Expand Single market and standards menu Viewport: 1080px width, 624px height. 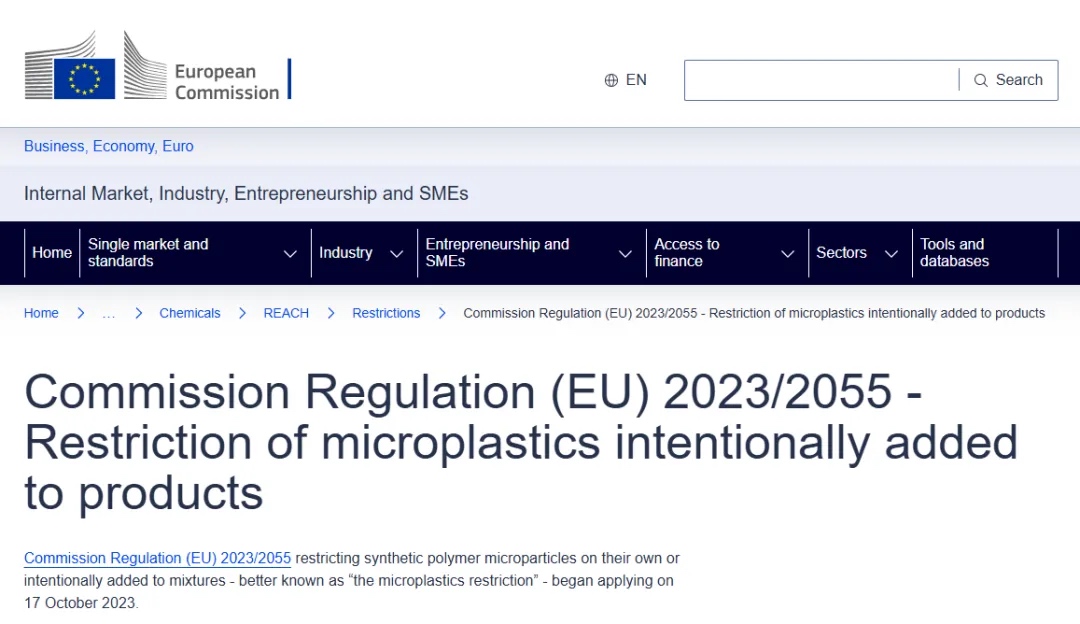(x=290, y=254)
